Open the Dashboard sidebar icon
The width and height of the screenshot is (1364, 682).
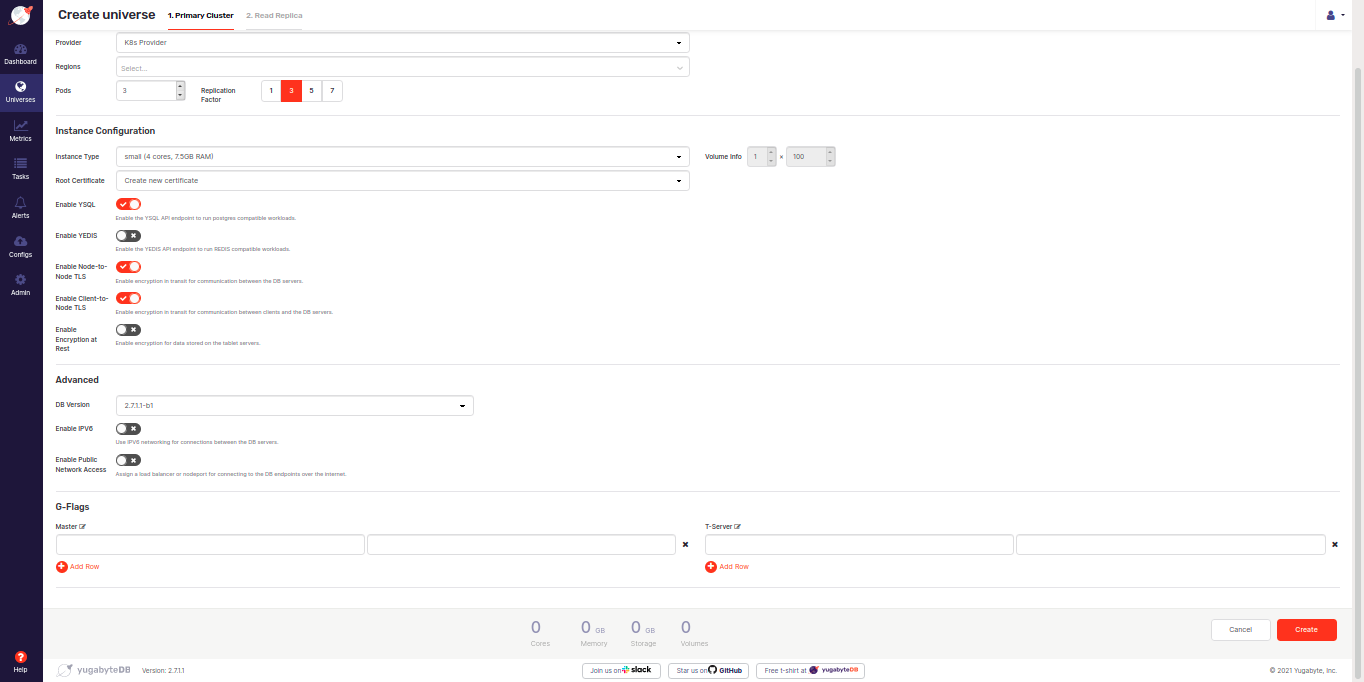click(20, 49)
